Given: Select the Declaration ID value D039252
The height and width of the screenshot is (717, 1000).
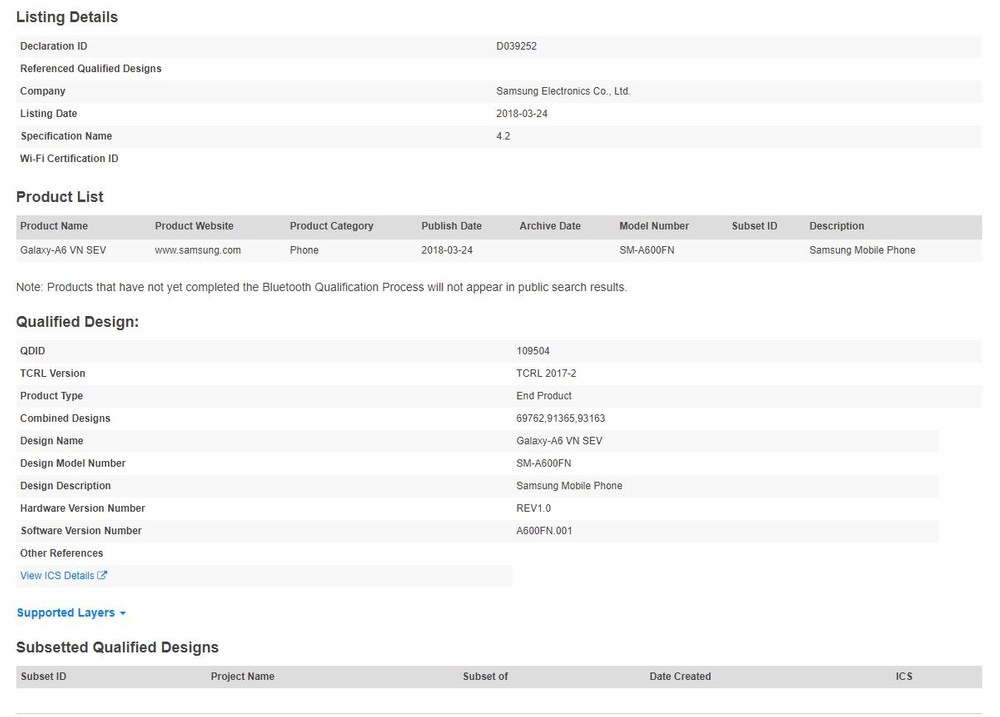Looking at the screenshot, I should [x=517, y=46].
